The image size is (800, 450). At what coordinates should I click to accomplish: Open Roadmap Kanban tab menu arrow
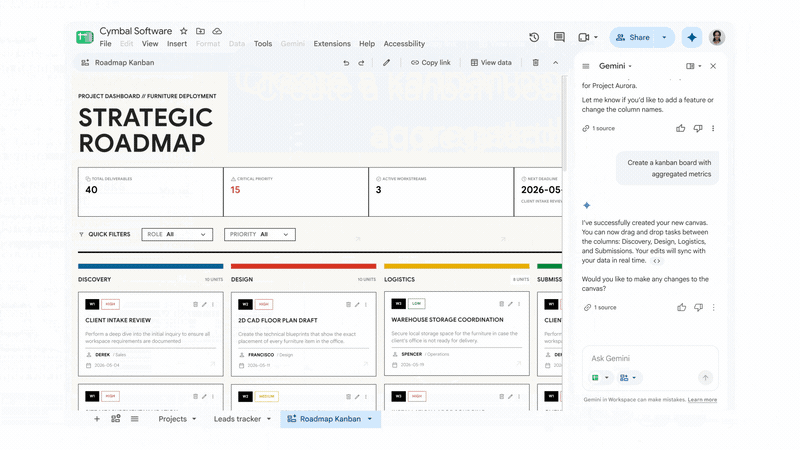370,419
